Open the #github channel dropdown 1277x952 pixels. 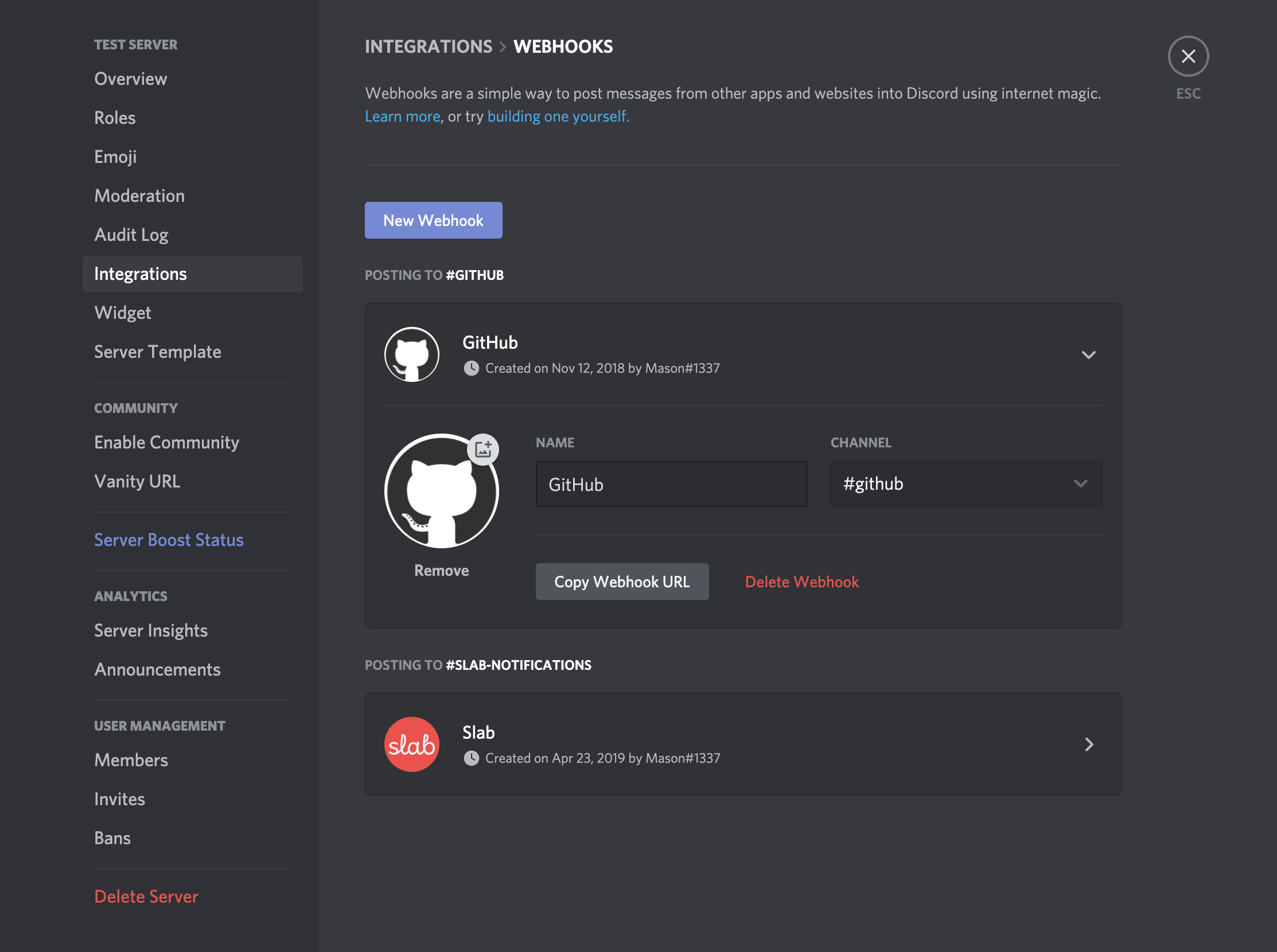[x=1079, y=484]
